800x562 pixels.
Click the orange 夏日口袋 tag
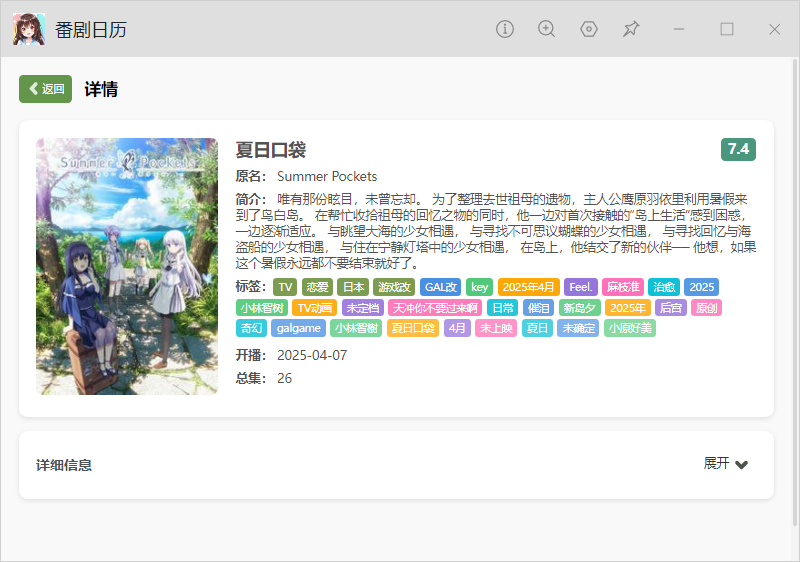click(413, 328)
